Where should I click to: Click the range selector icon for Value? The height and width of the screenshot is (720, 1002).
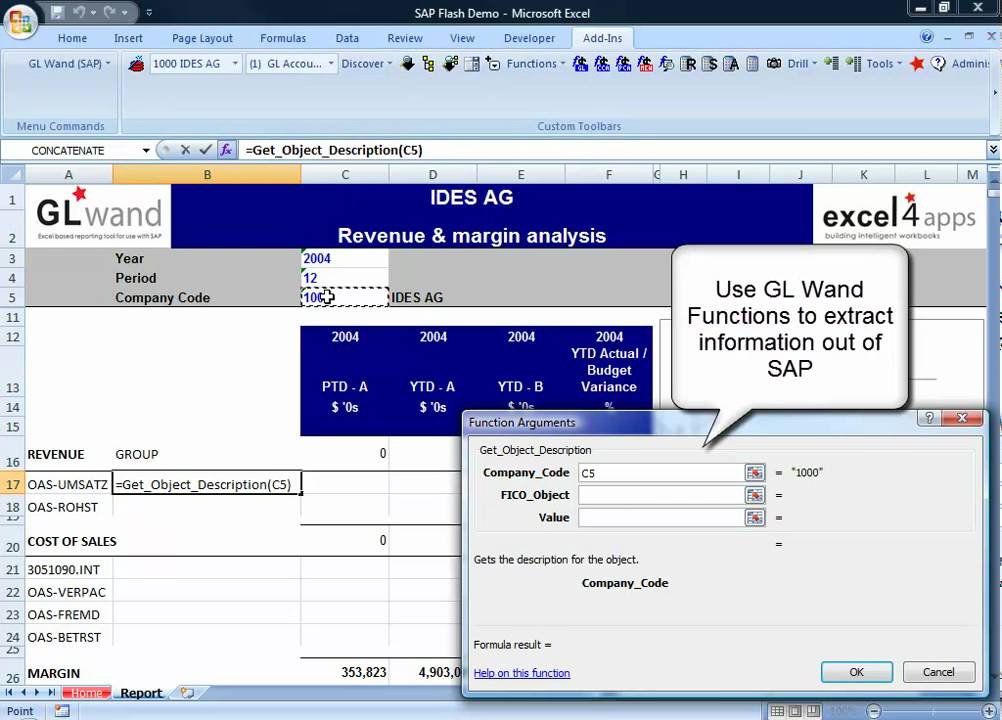(755, 517)
